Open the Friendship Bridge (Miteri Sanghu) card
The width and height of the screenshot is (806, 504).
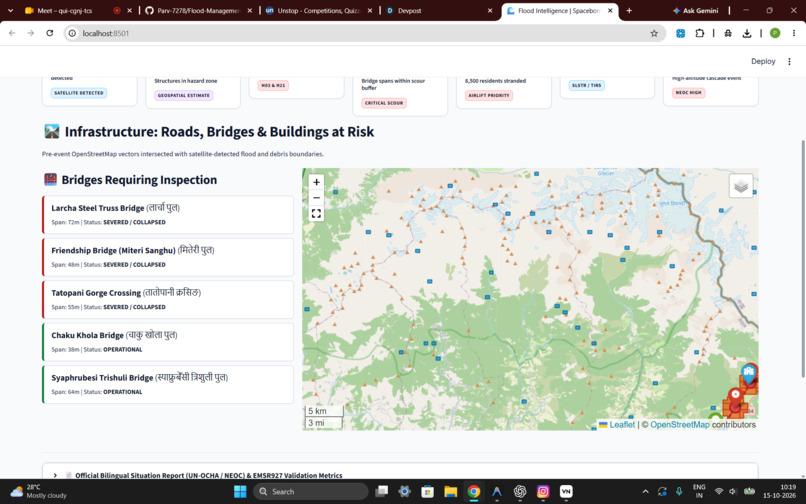pos(168,257)
